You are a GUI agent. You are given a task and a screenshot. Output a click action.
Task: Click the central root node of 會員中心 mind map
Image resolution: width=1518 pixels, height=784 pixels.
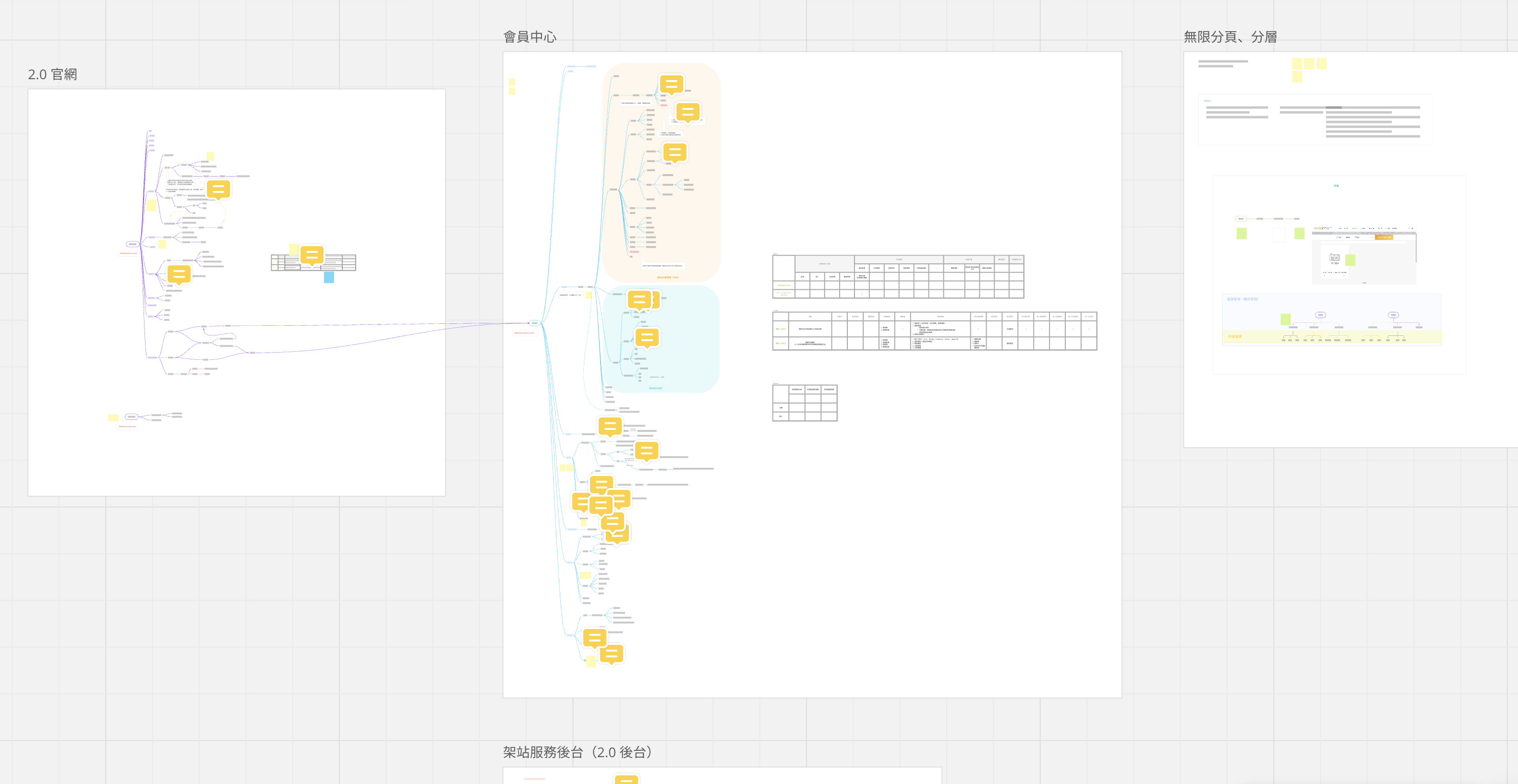pos(534,323)
